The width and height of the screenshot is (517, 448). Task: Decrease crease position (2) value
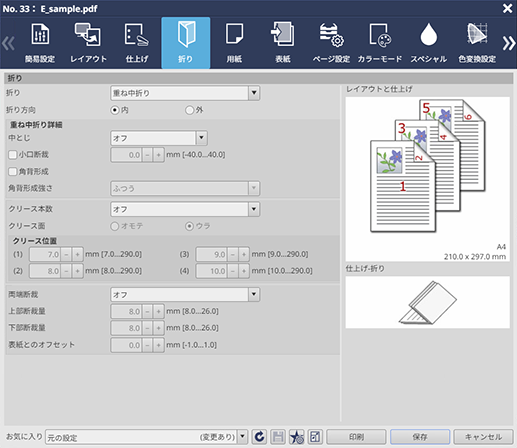click(66, 271)
